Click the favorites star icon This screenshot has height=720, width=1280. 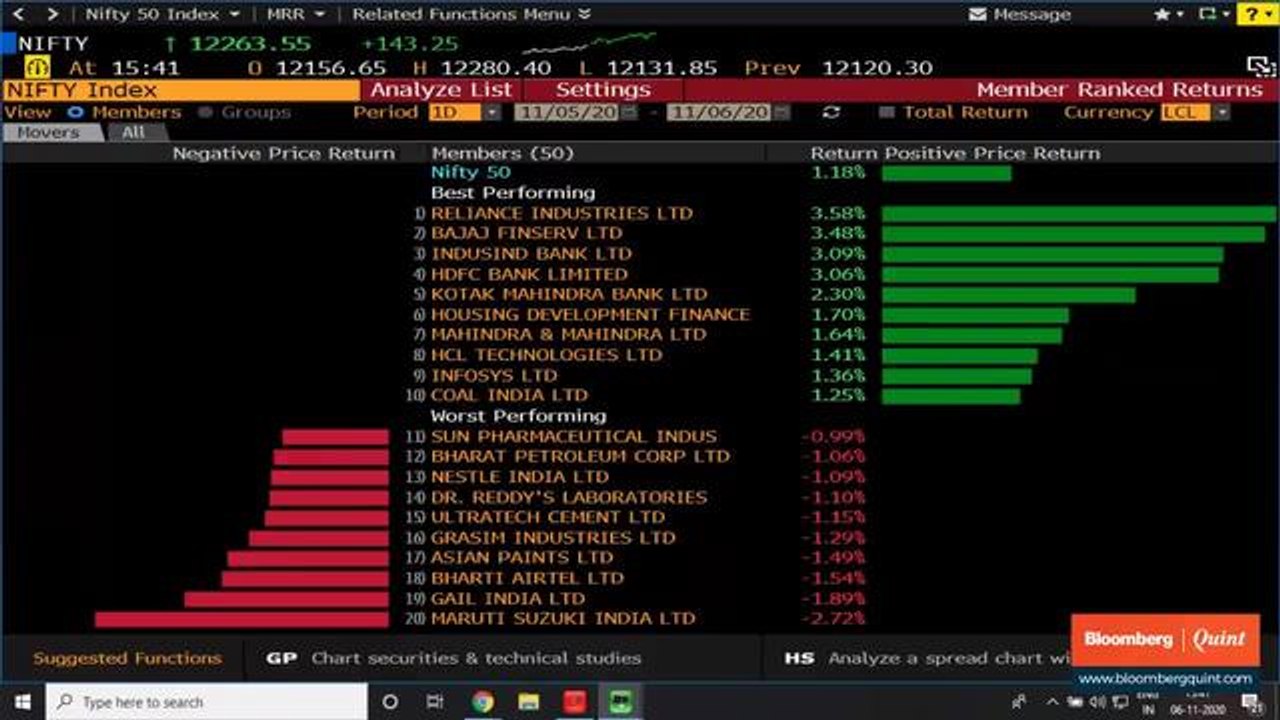(1162, 14)
